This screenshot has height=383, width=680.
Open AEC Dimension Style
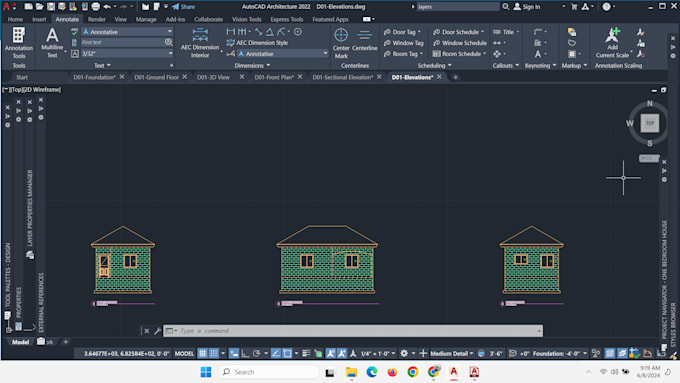click(257, 43)
